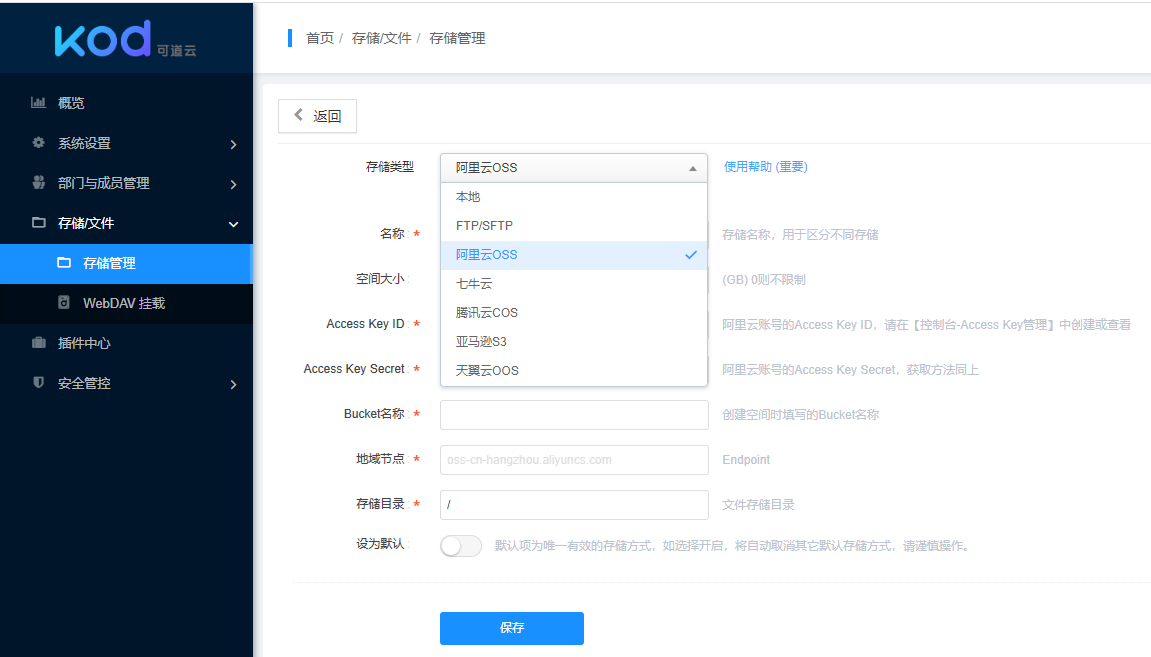
Task: Click 存储管理 breadcrumb
Action: point(457,38)
